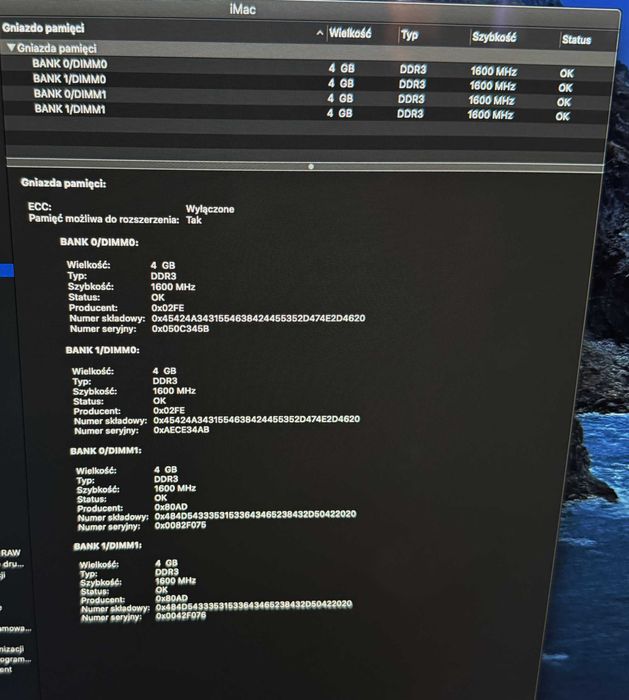Click the Gniazda pamięci: details heading

click(x=63, y=183)
